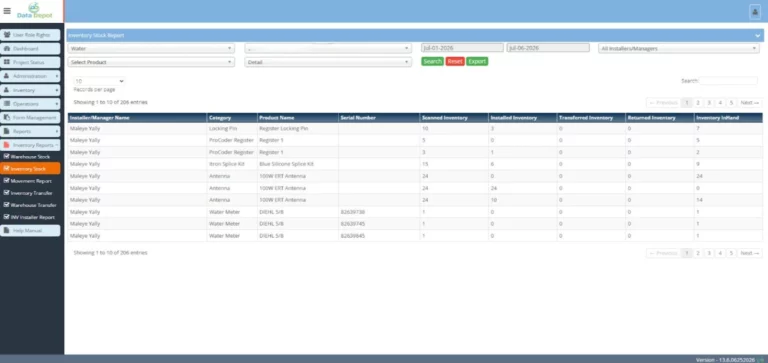Go to page 3 in top pagination
The width and height of the screenshot is (768, 363).
point(709,102)
